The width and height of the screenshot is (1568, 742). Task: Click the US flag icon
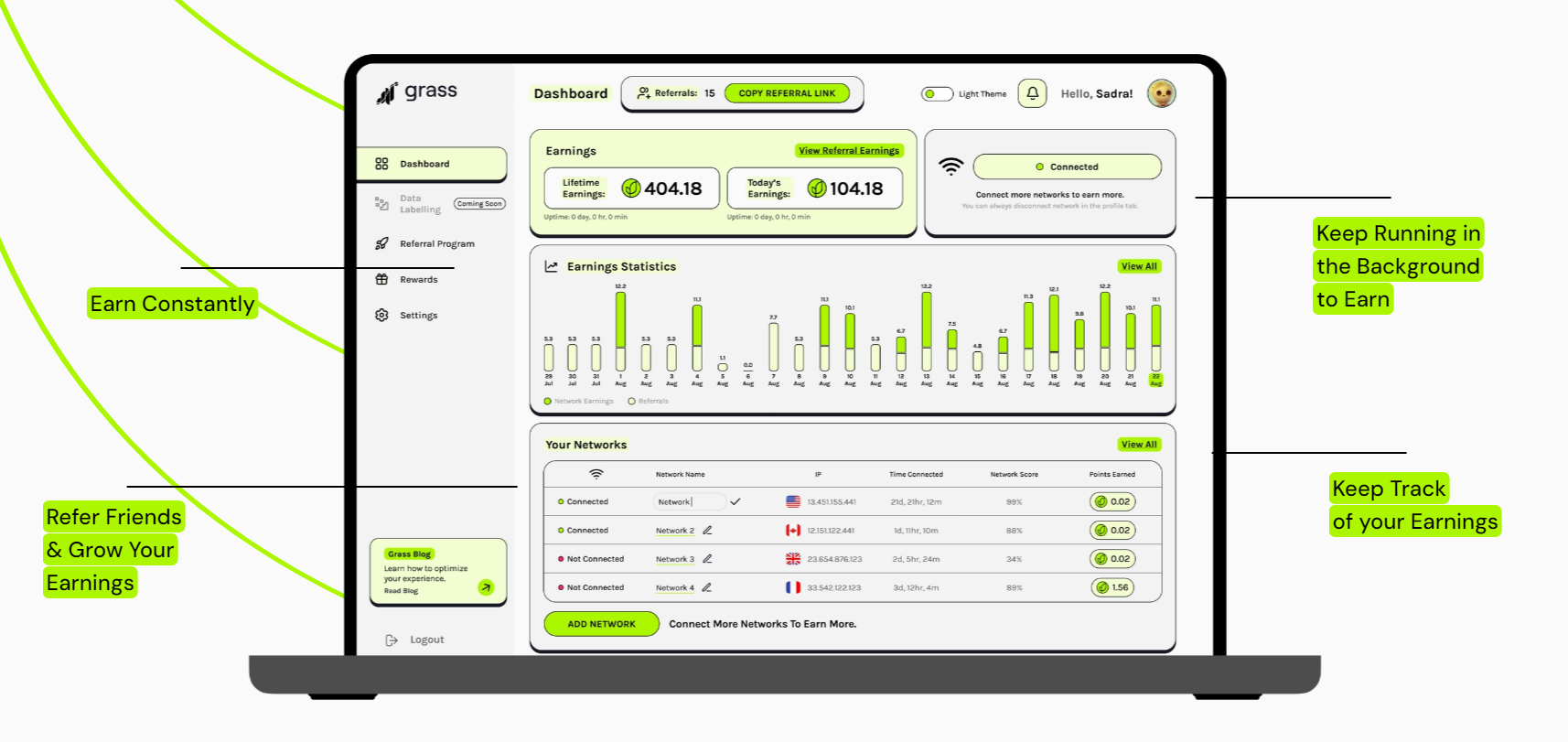[x=793, y=502]
